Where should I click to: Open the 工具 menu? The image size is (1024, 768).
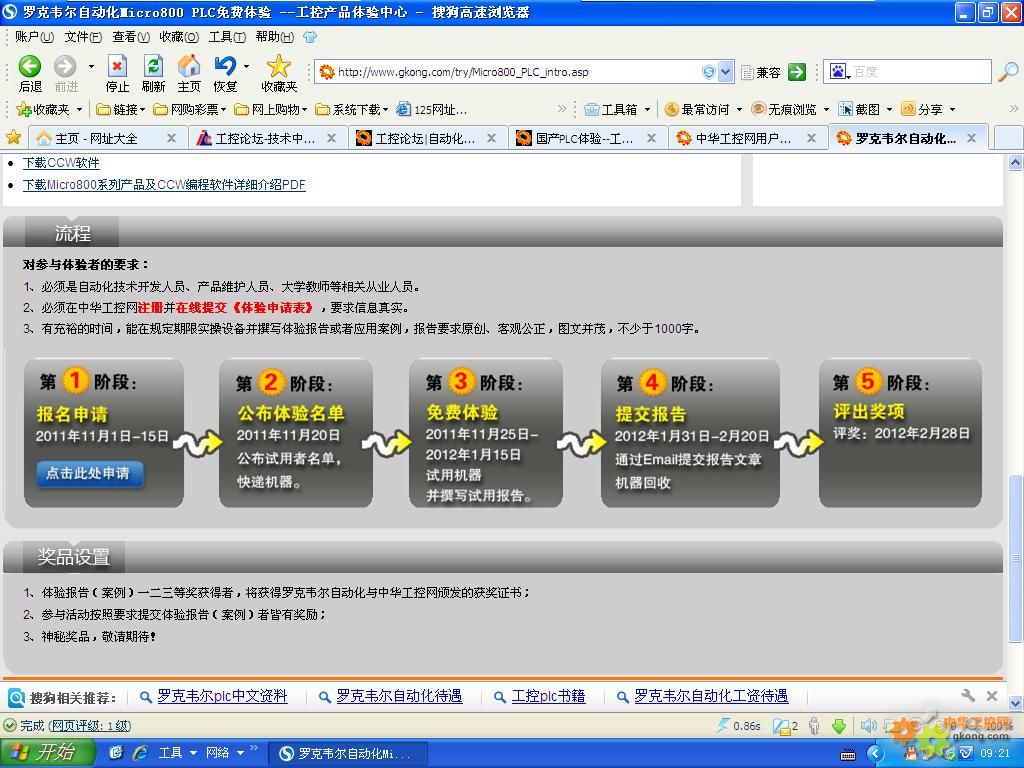227,37
